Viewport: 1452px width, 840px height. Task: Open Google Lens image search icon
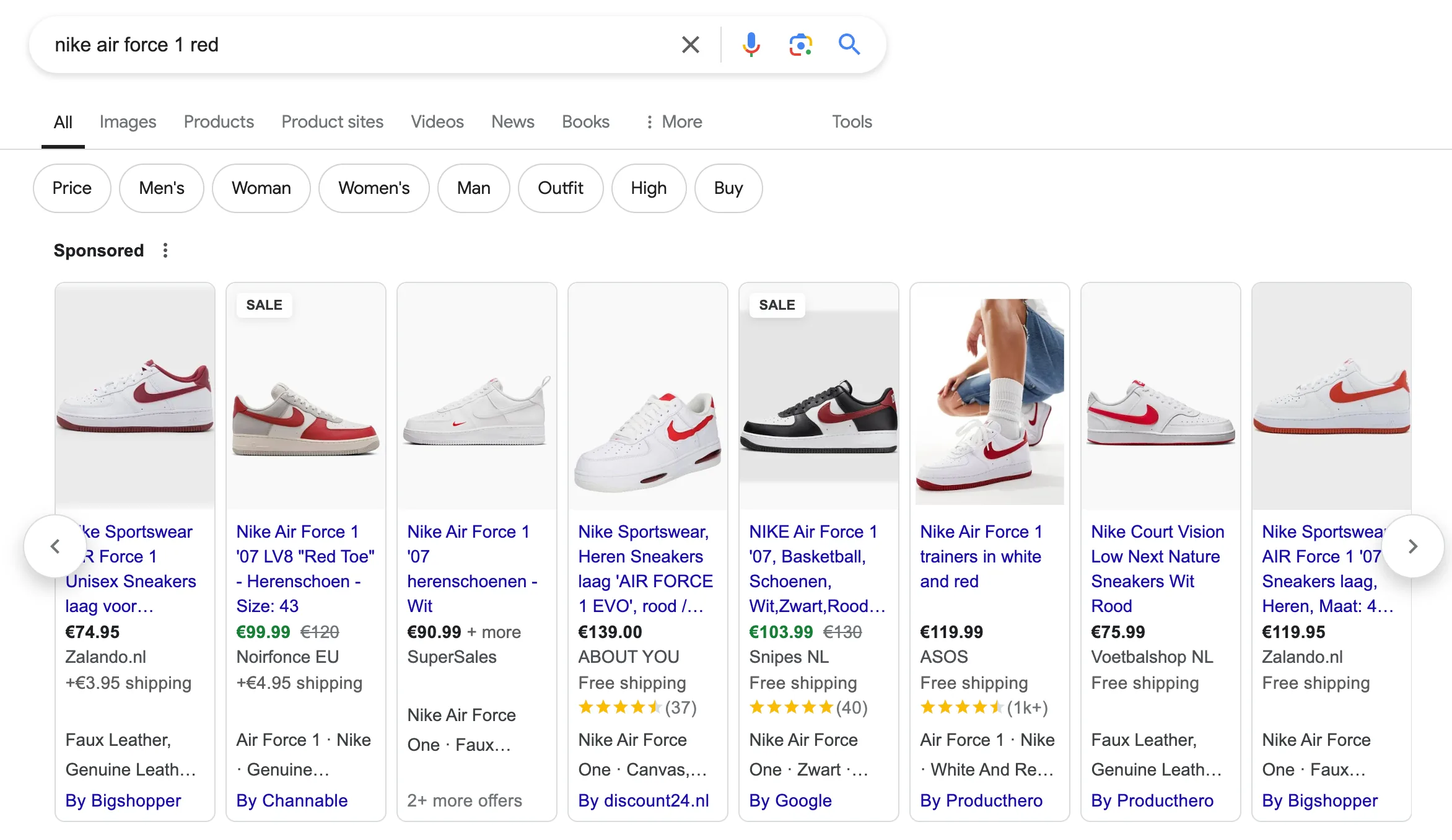coord(800,45)
